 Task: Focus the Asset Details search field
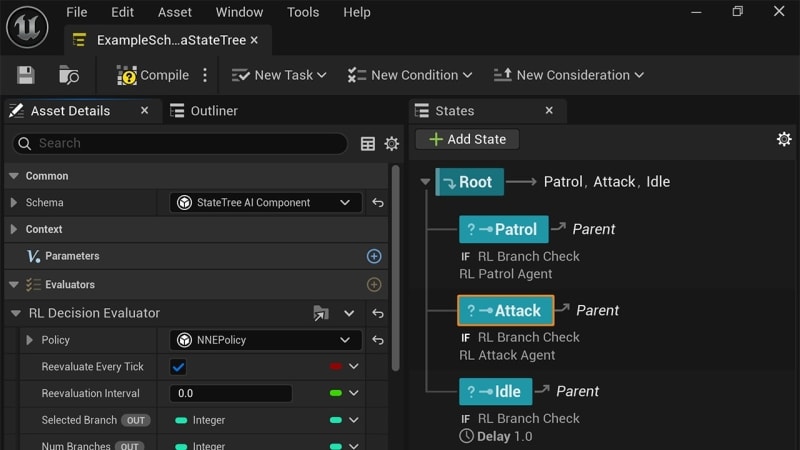click(x=180, y=143)
